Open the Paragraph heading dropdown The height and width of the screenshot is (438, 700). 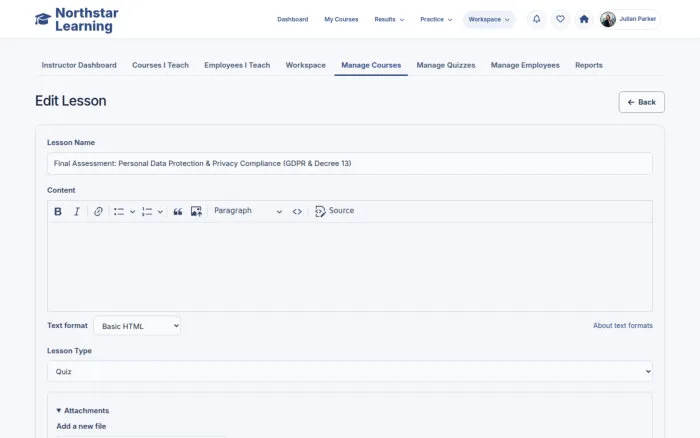pos(248,211)
